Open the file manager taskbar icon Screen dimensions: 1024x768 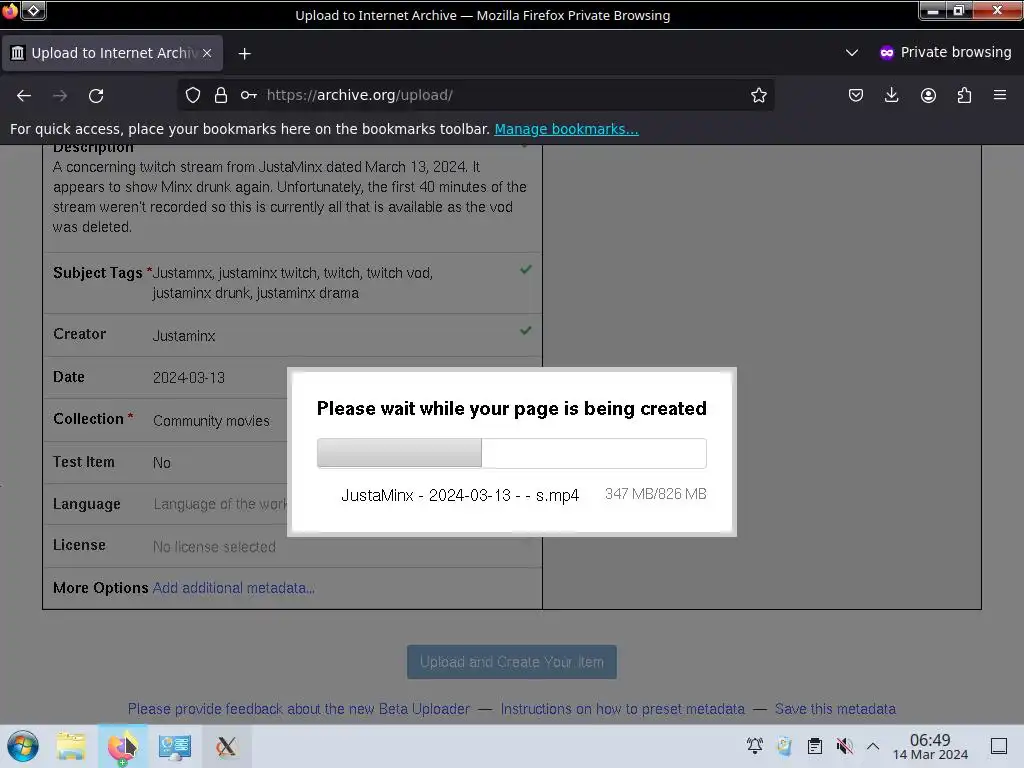(71, 746)
